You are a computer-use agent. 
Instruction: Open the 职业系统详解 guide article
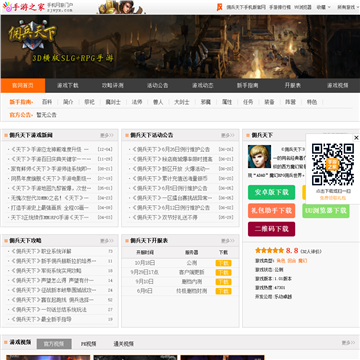(41, 251)
